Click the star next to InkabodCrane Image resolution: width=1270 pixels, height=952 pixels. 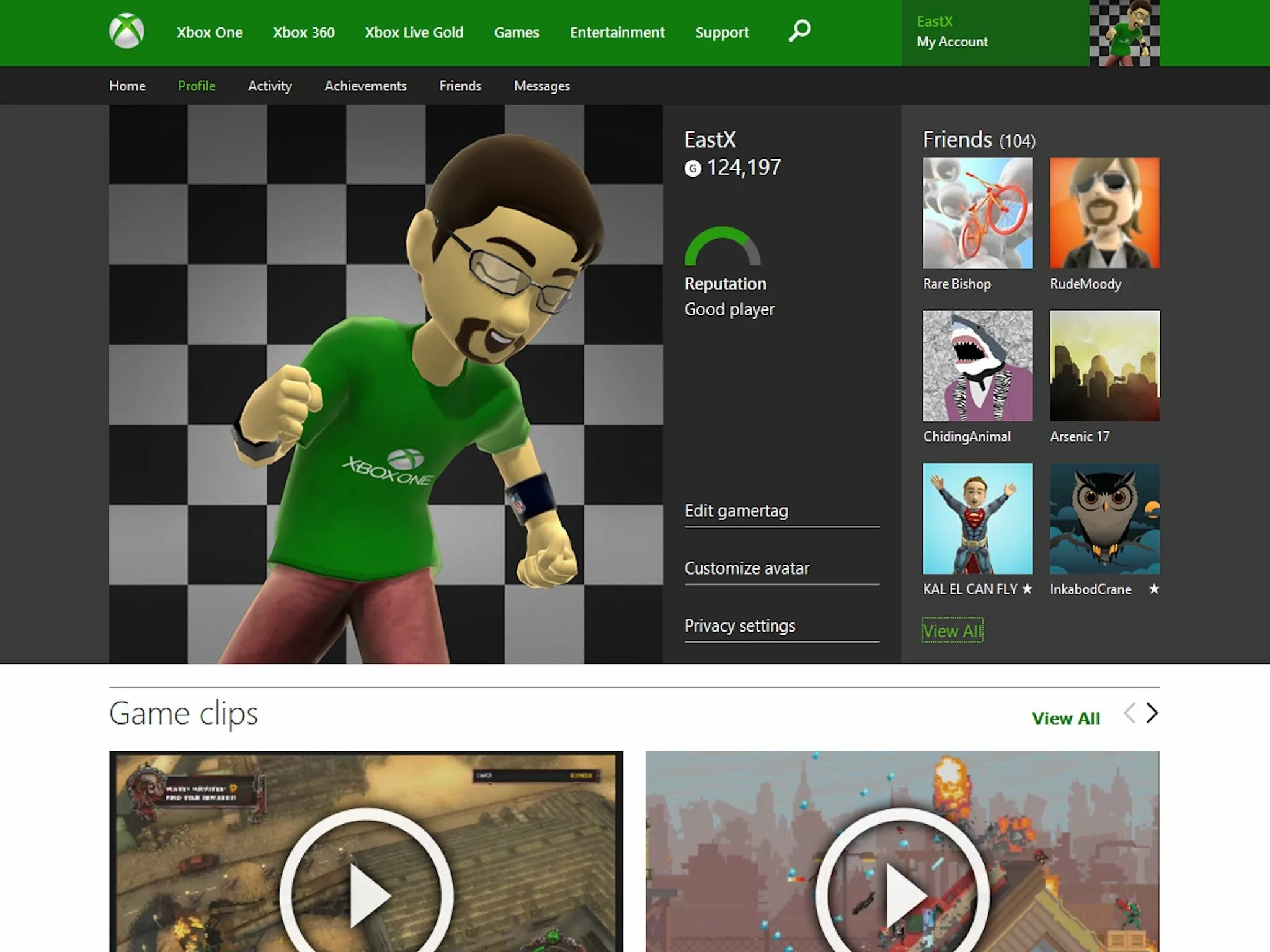tap(1153, 589)
